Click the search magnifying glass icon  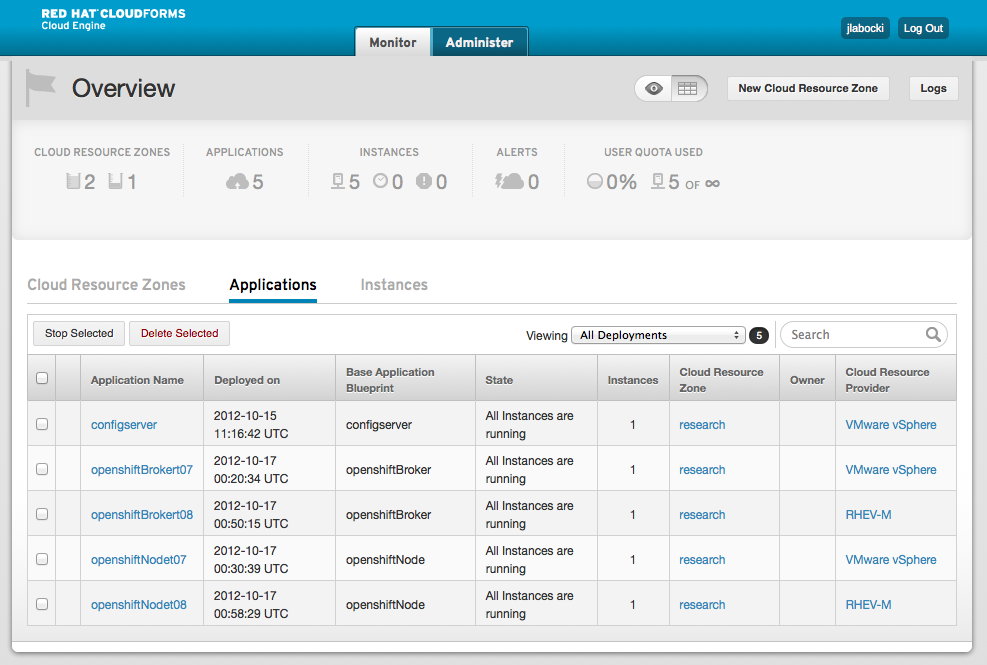[932, 335]
